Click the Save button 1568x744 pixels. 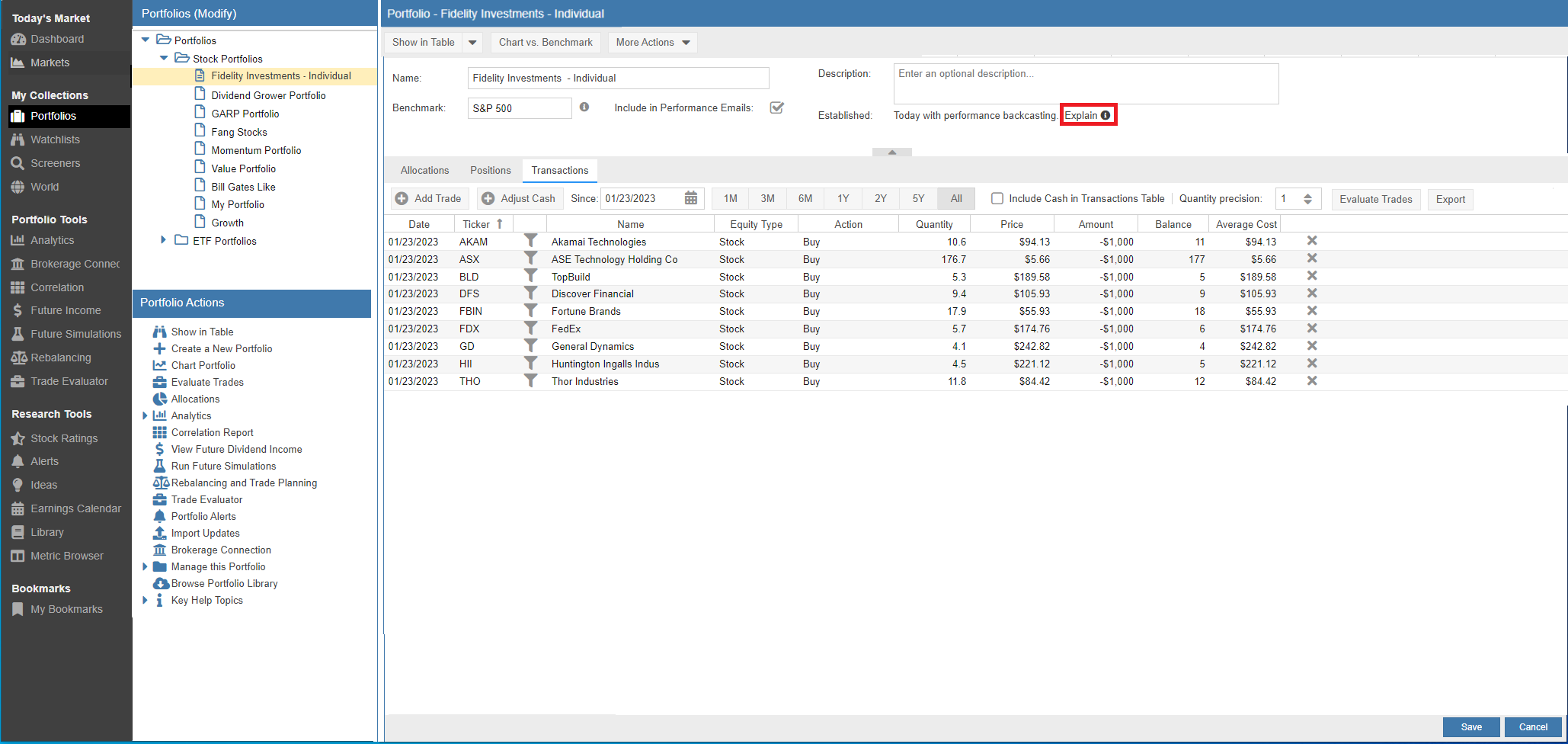pyautogui.click(x=1471, y=726)
